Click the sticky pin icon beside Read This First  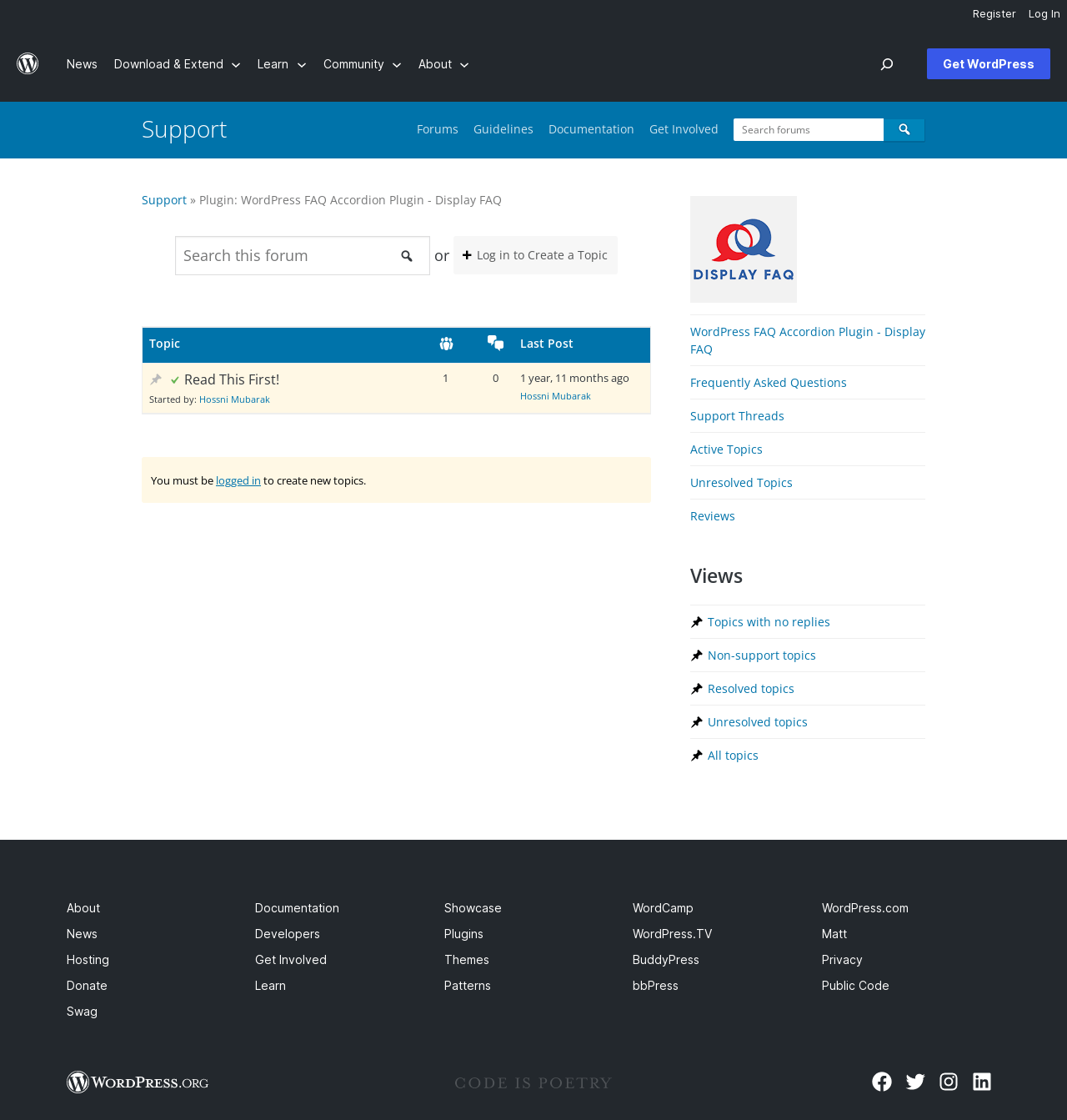pyautogui.click(x=156, y=379)
